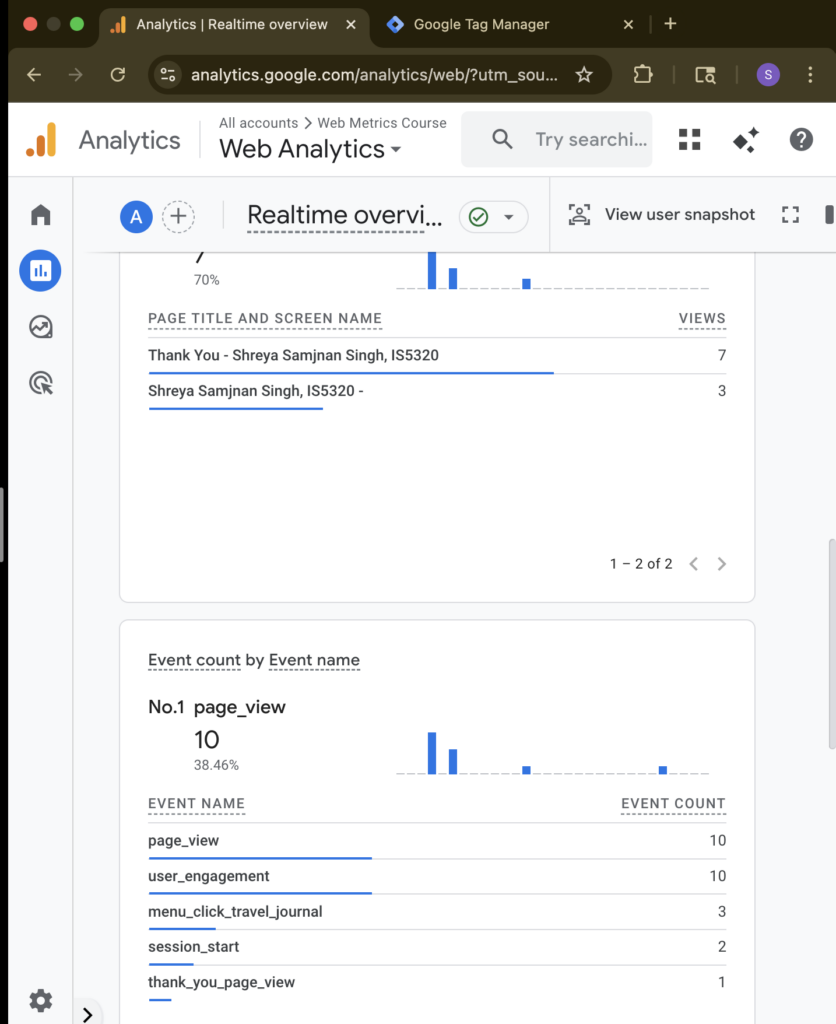Select the Analytics Realtime overview tab

[x=231, y=24]
